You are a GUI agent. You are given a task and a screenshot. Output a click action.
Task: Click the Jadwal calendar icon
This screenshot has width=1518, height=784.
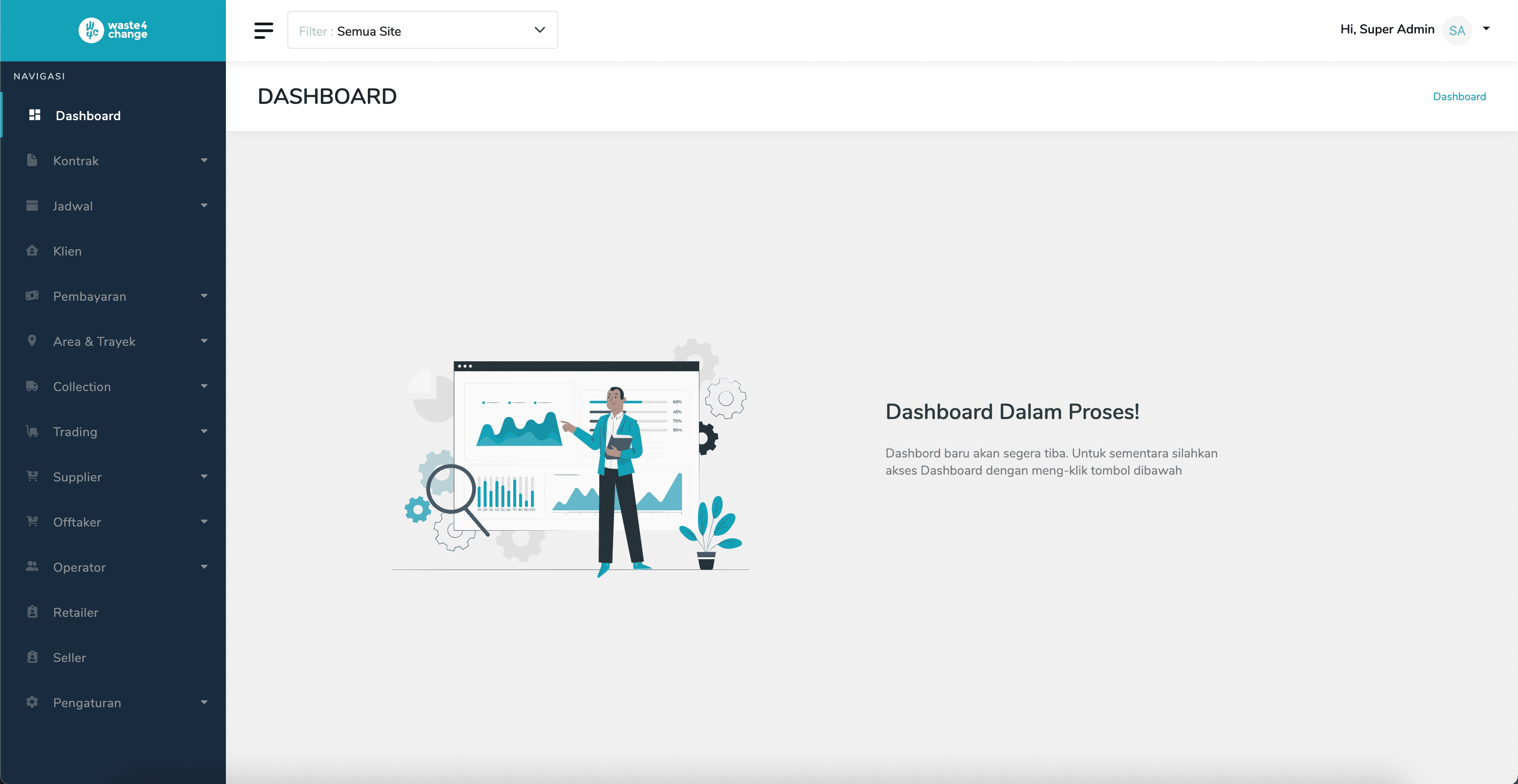(x=33, y=205)
